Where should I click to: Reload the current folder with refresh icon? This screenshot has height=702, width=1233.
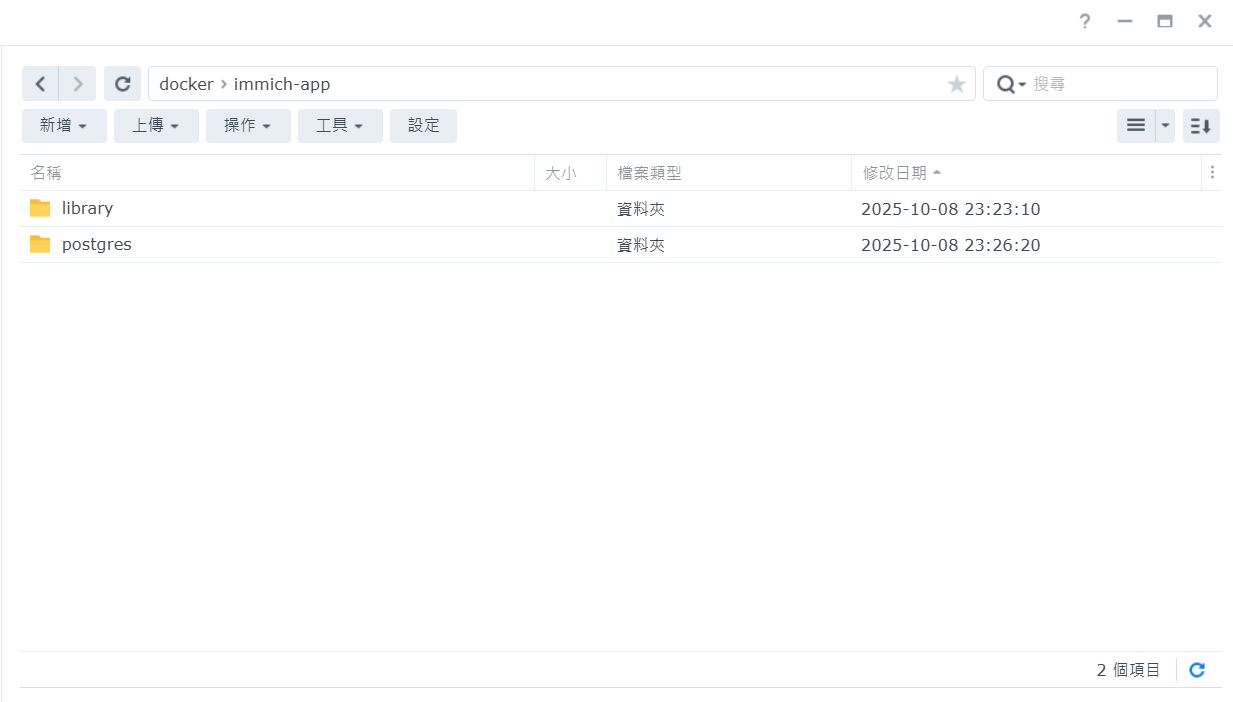(122, 84)
